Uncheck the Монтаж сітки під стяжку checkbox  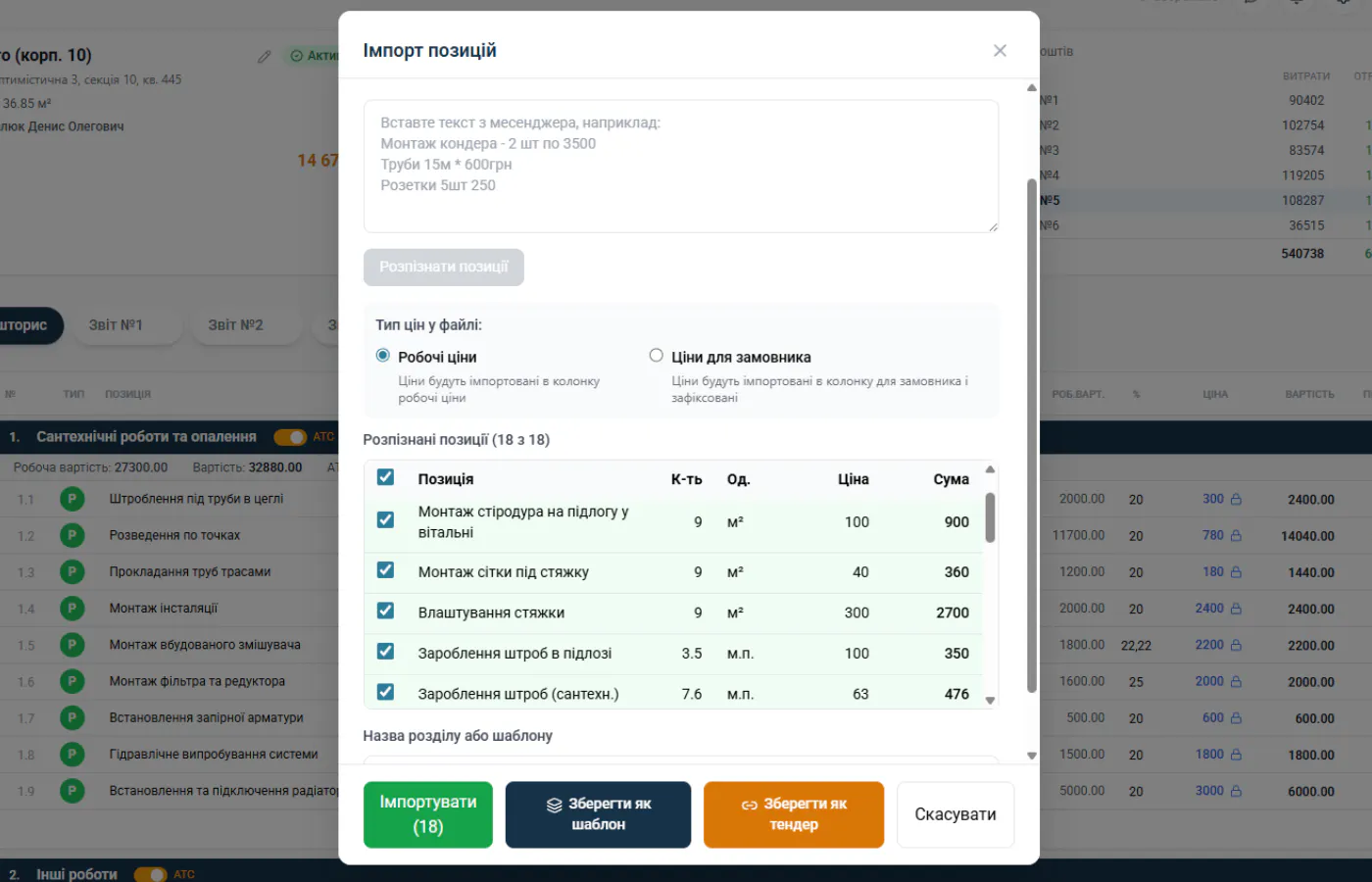point(386,570)
